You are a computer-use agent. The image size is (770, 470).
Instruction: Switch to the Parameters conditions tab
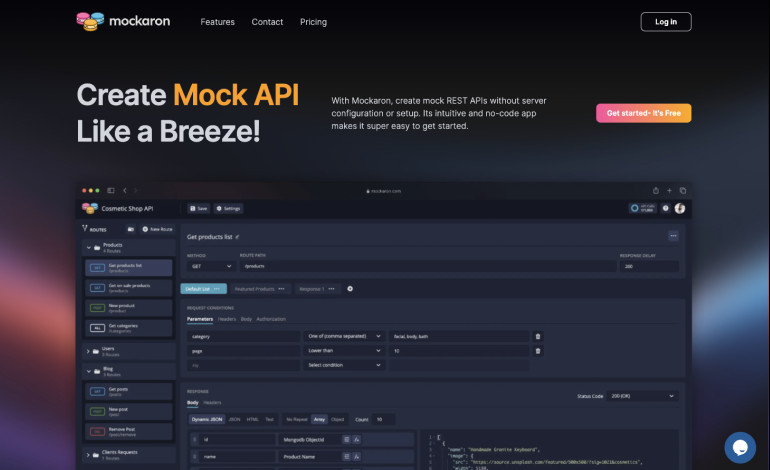200,319
